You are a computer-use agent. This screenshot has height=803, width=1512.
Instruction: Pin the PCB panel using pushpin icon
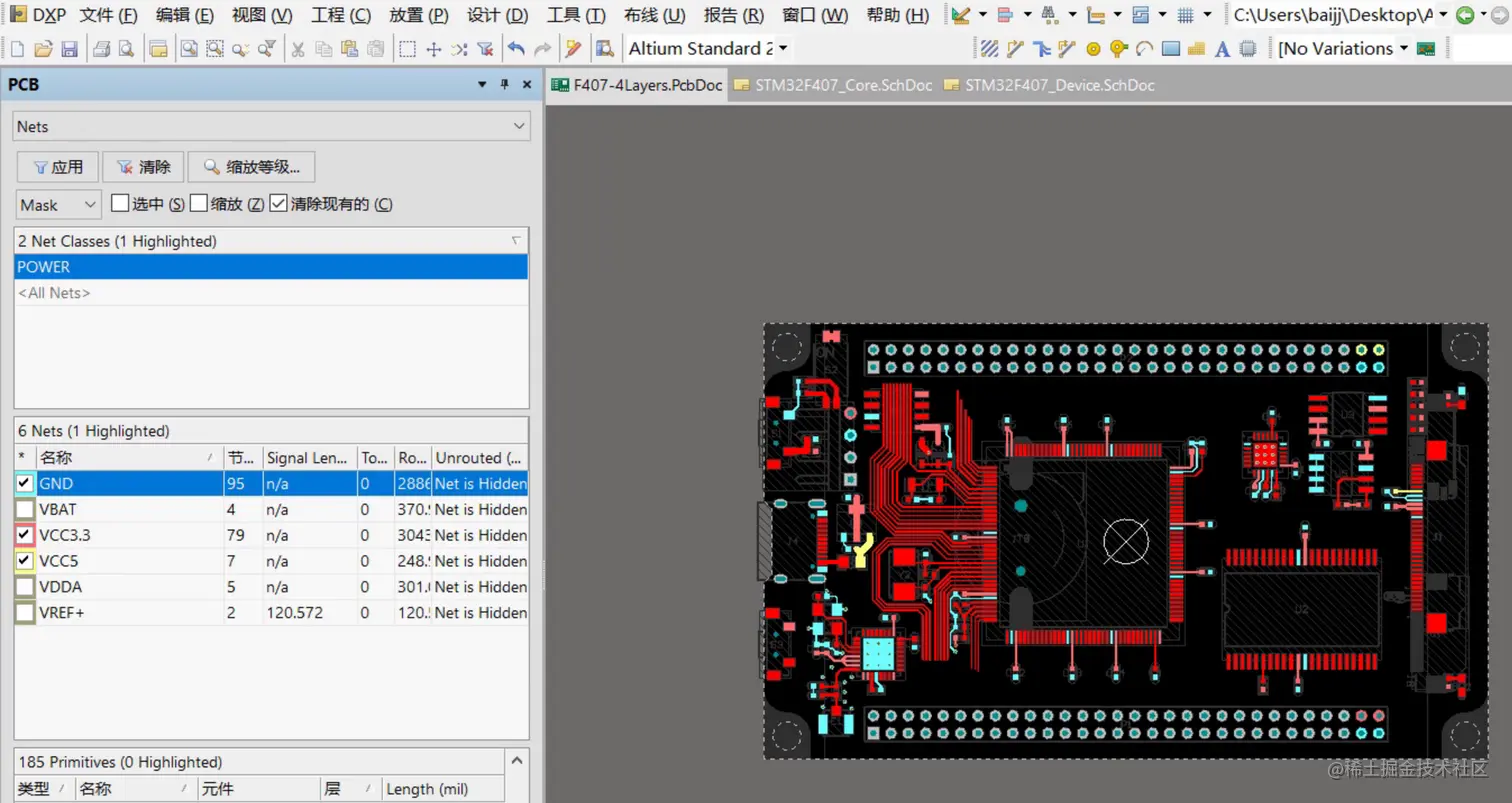[505, 85]
